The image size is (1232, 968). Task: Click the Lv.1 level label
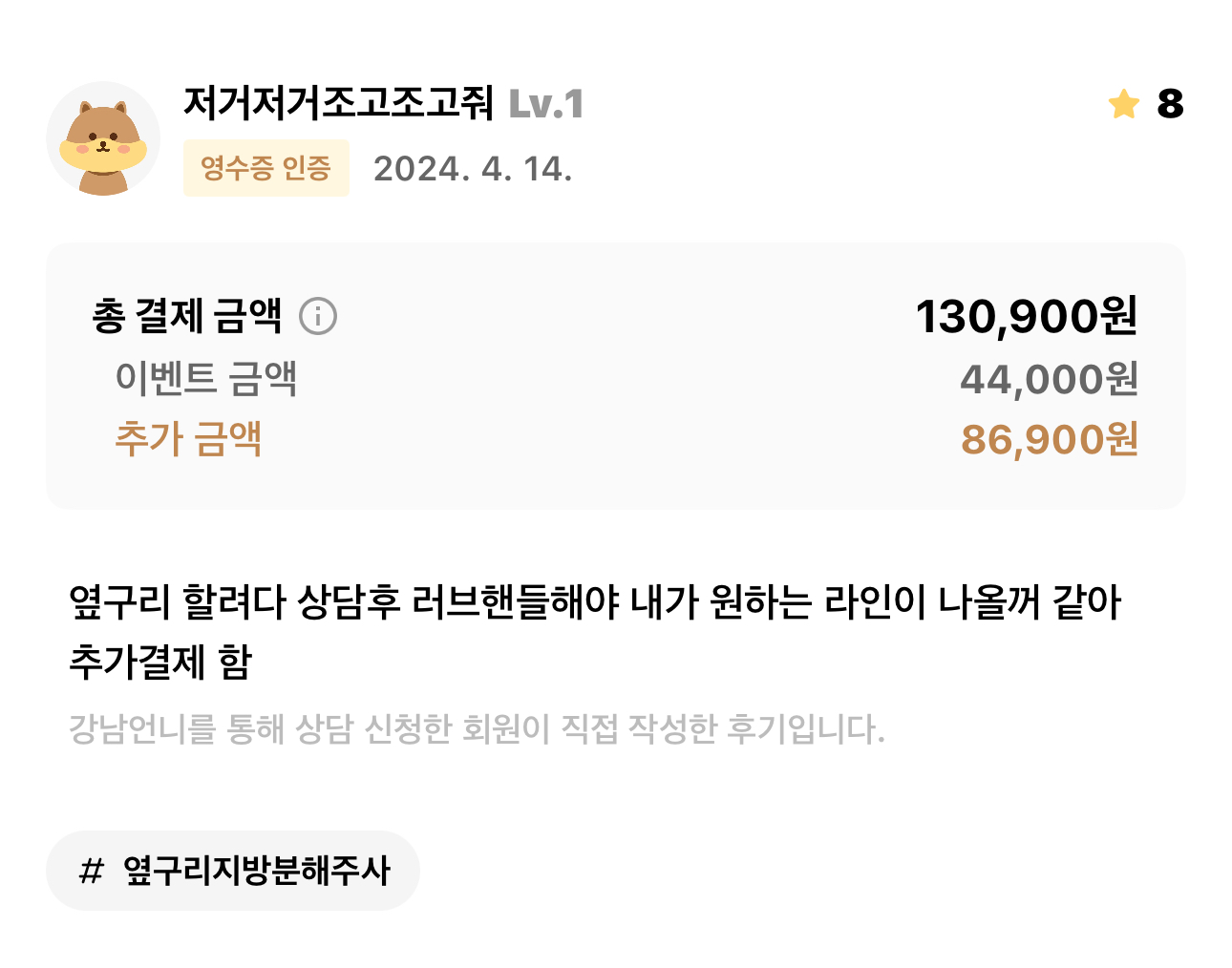pyautogui.click(x=546, y=104)
